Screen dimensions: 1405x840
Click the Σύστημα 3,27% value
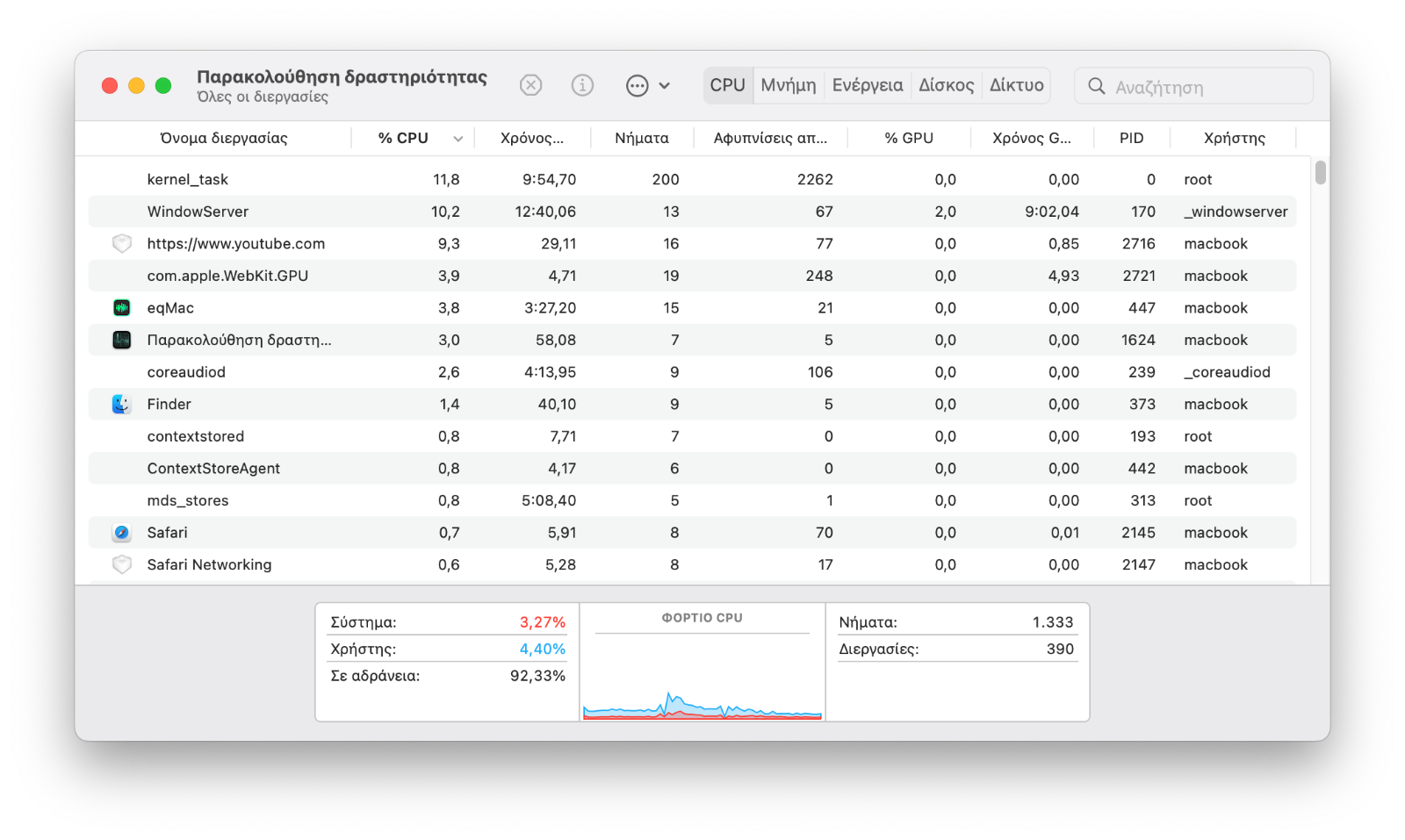(542, 622)
